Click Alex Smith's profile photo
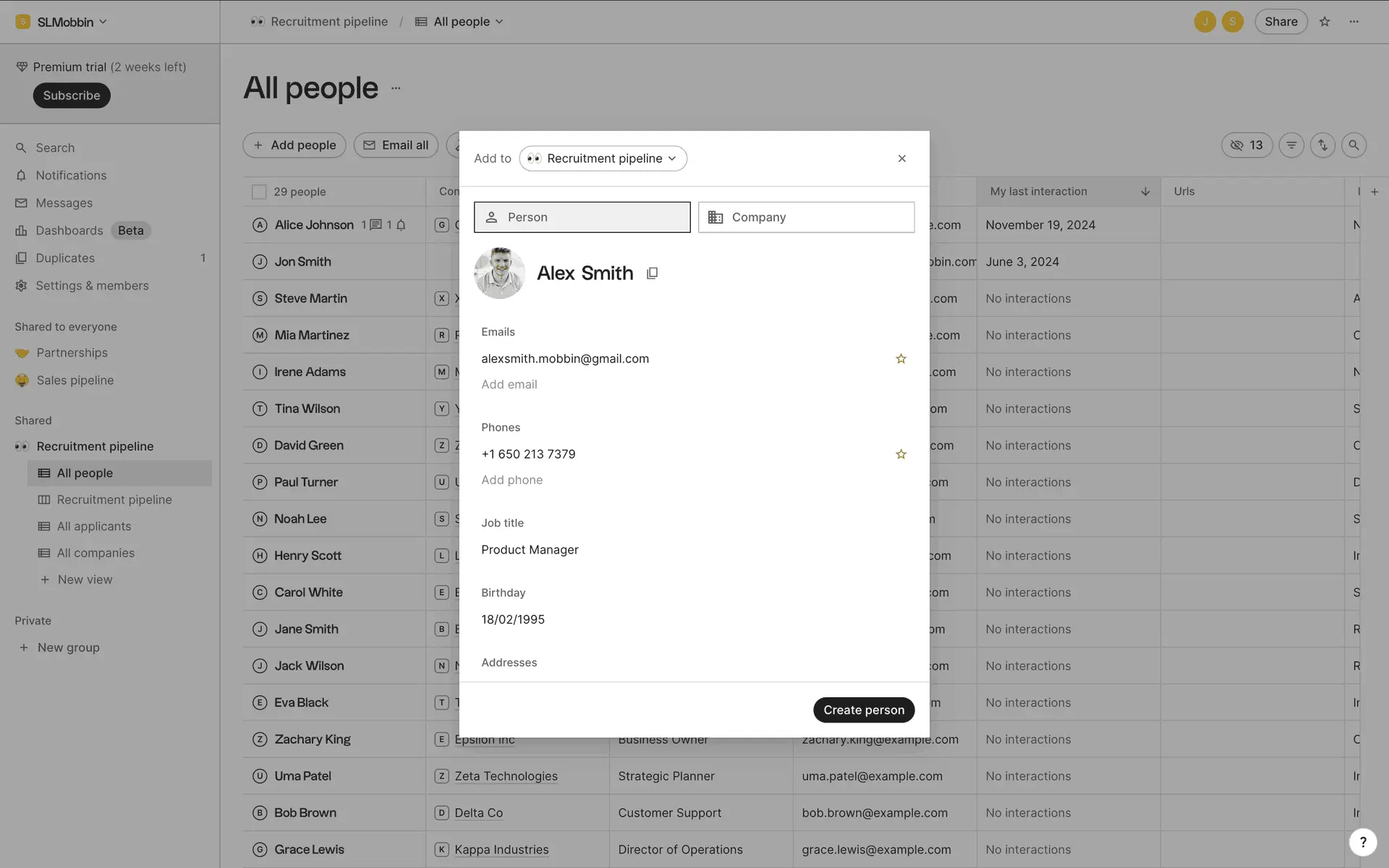The image size is (1389, 868). pyautogui.click(x=499, y=273)
